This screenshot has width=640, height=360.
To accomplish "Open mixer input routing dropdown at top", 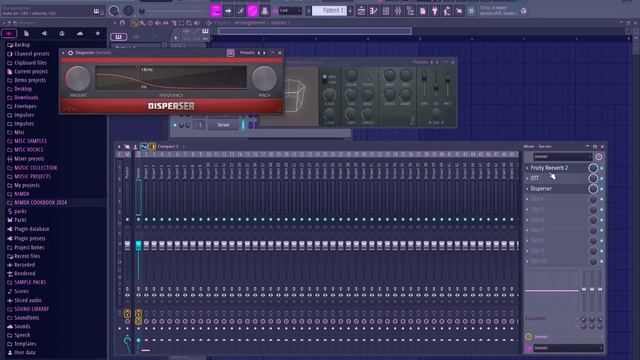I will click(562, 157).
